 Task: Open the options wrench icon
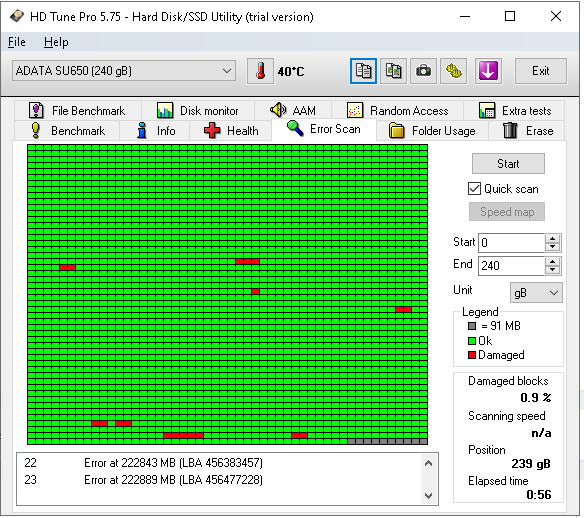coord(454,71)
